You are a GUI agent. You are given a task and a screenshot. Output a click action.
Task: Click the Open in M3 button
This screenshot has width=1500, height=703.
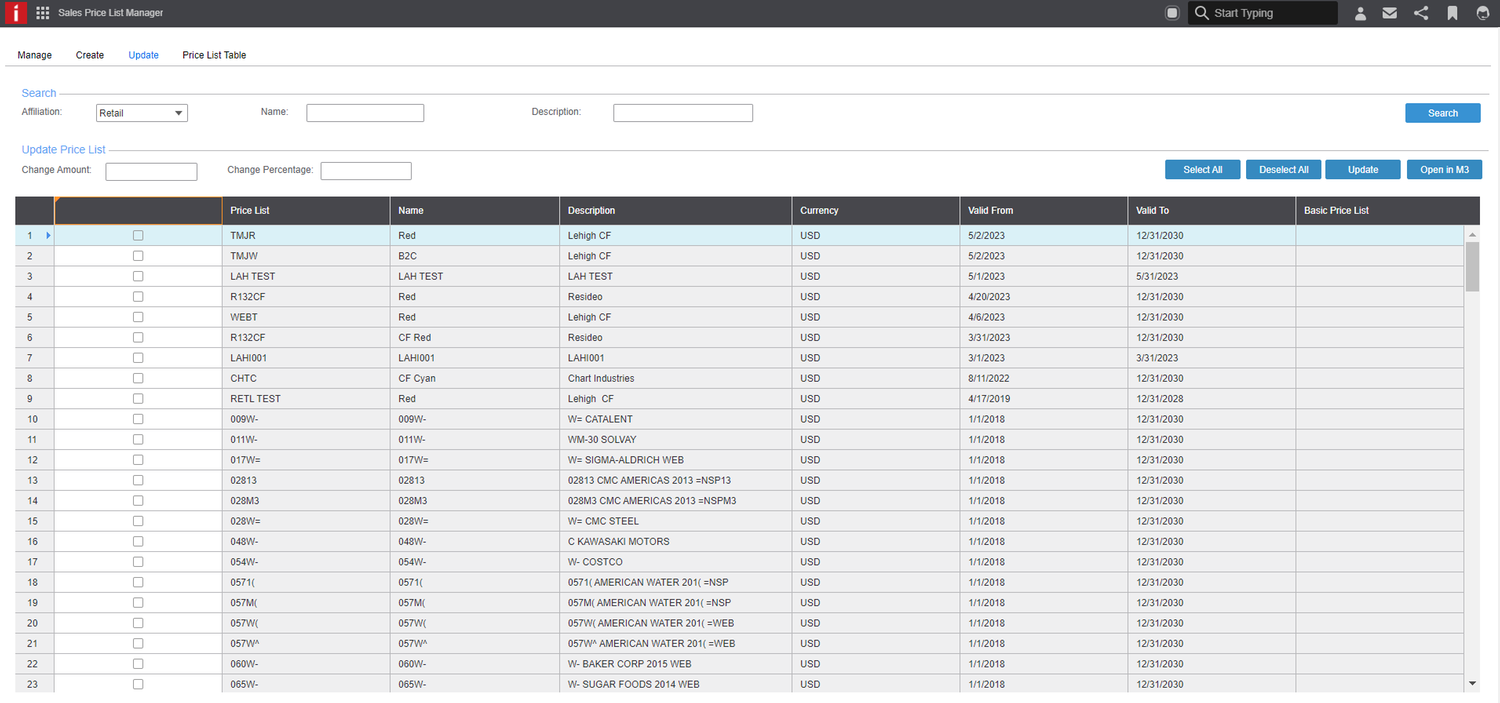point(1444,170)
